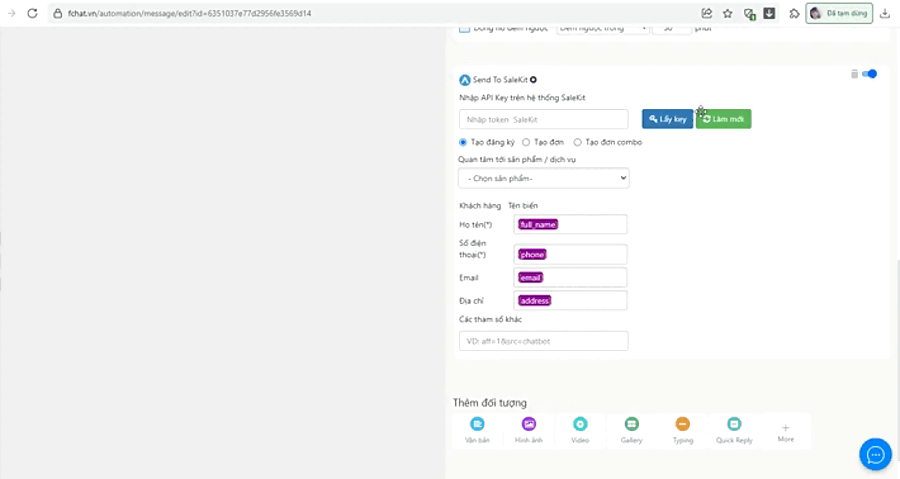This screenshot has height=479, width=900.
Task: Bookmark this page with star icon
Action: point(727,13)
